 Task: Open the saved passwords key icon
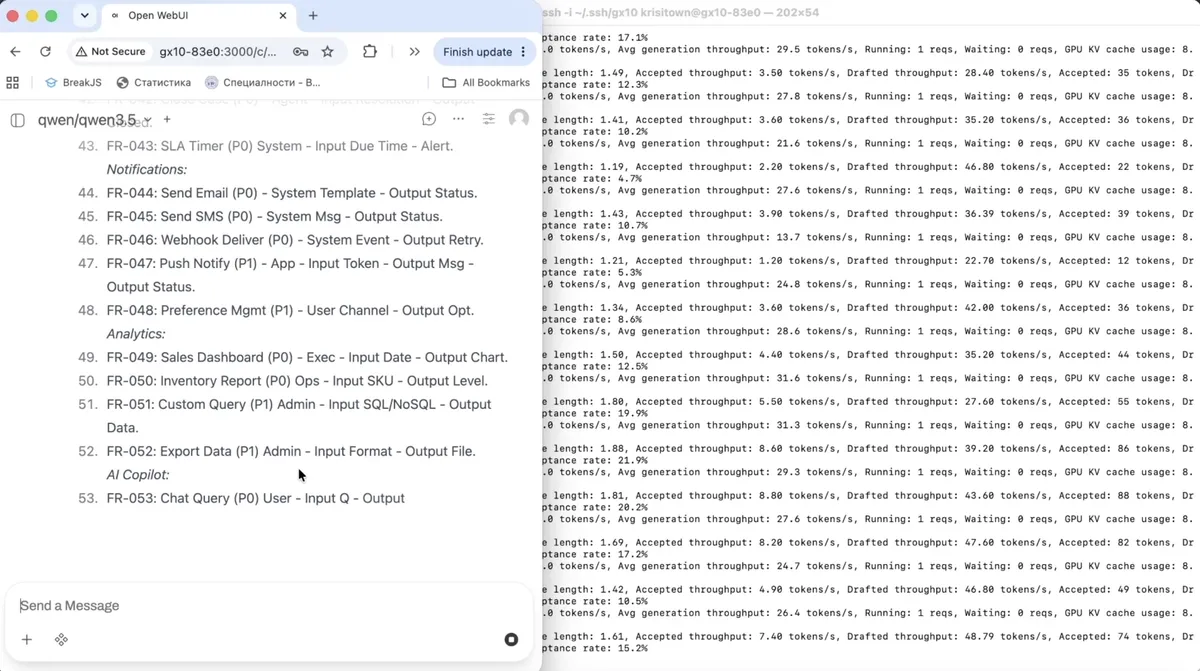point(300,52)
